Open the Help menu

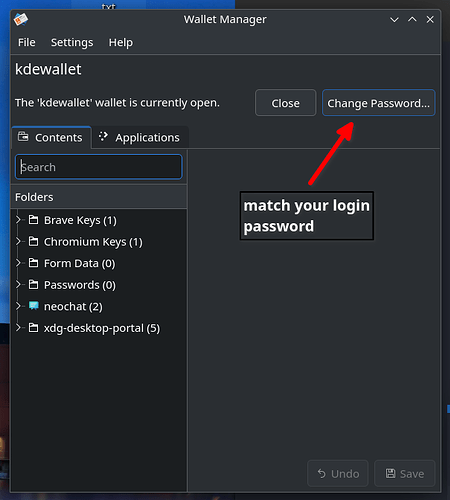coord(121,42)
